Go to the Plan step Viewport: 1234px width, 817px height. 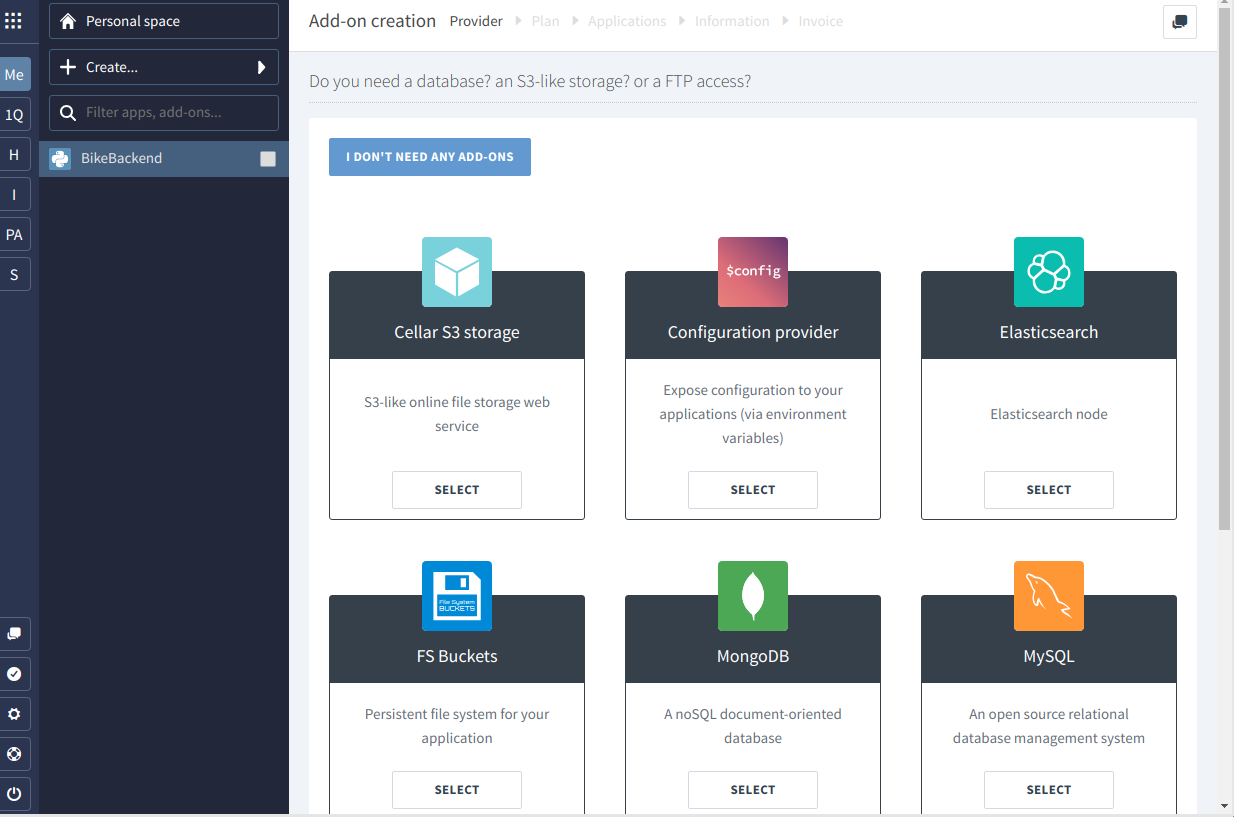click(545, 21)
